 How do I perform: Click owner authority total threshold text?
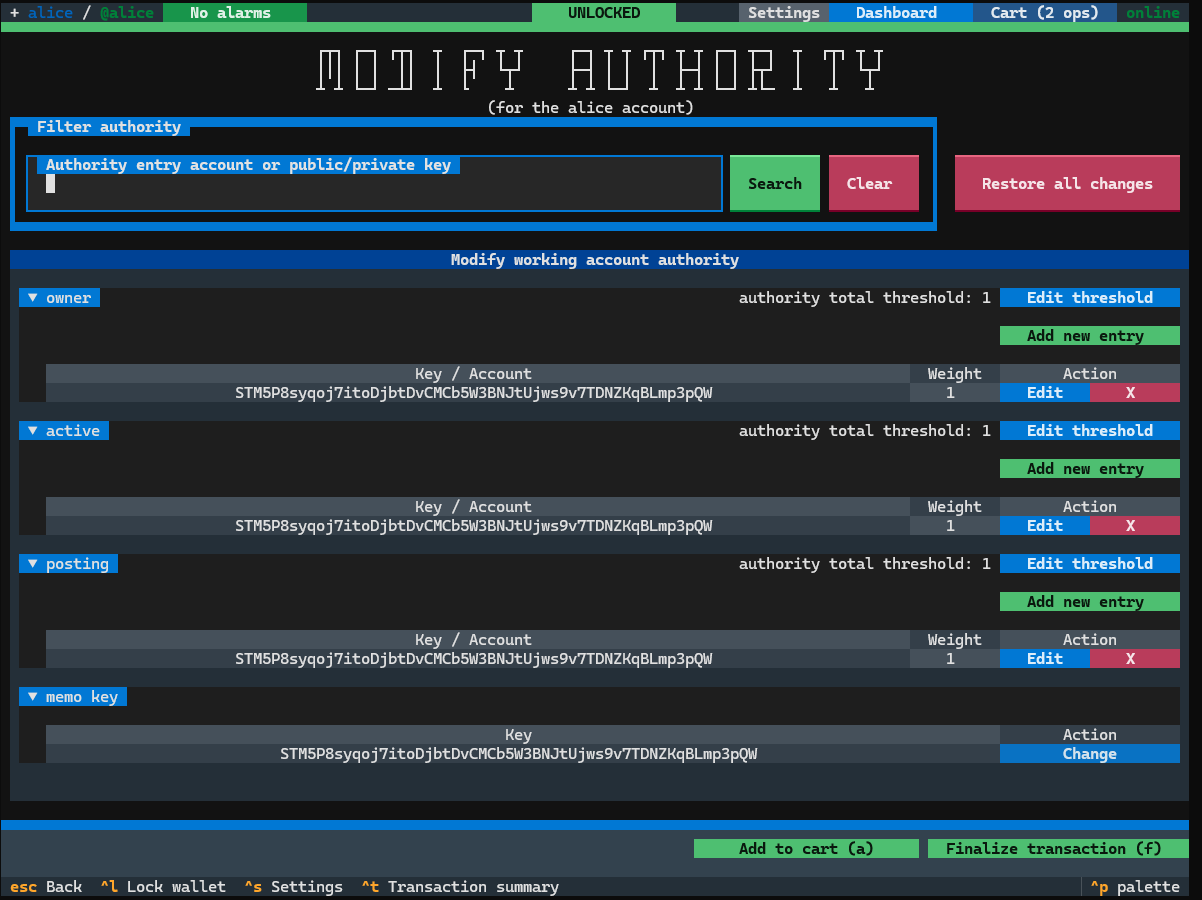(865, 298)
